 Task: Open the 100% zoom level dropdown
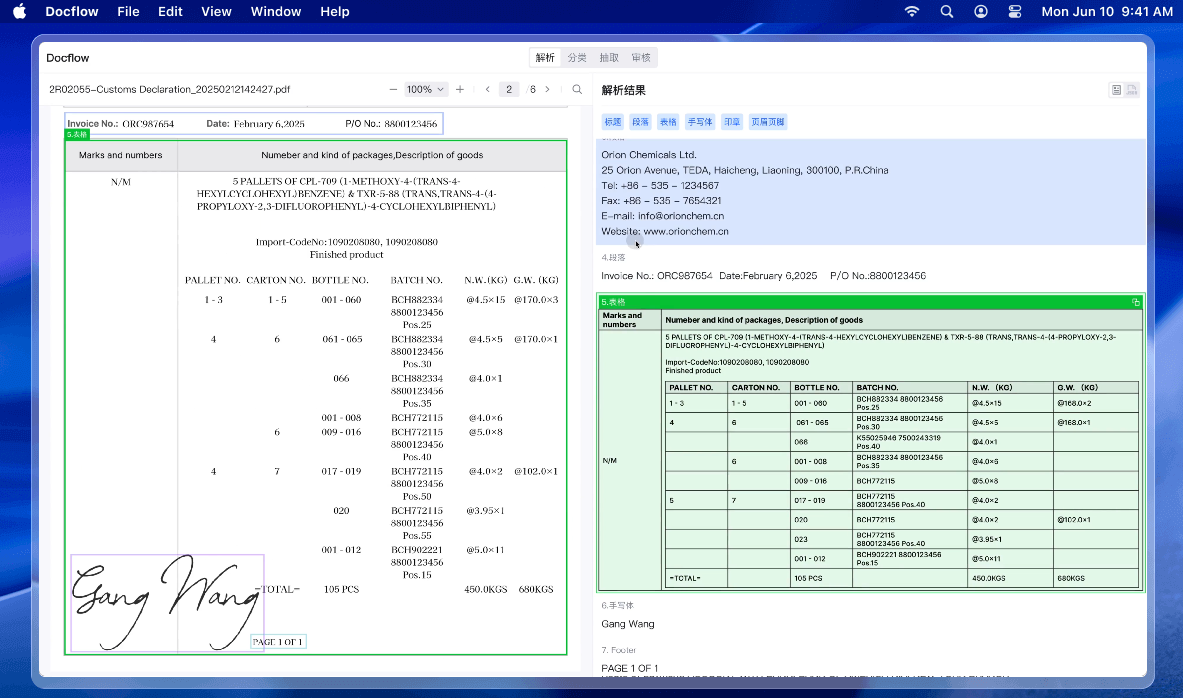[426, 89]
